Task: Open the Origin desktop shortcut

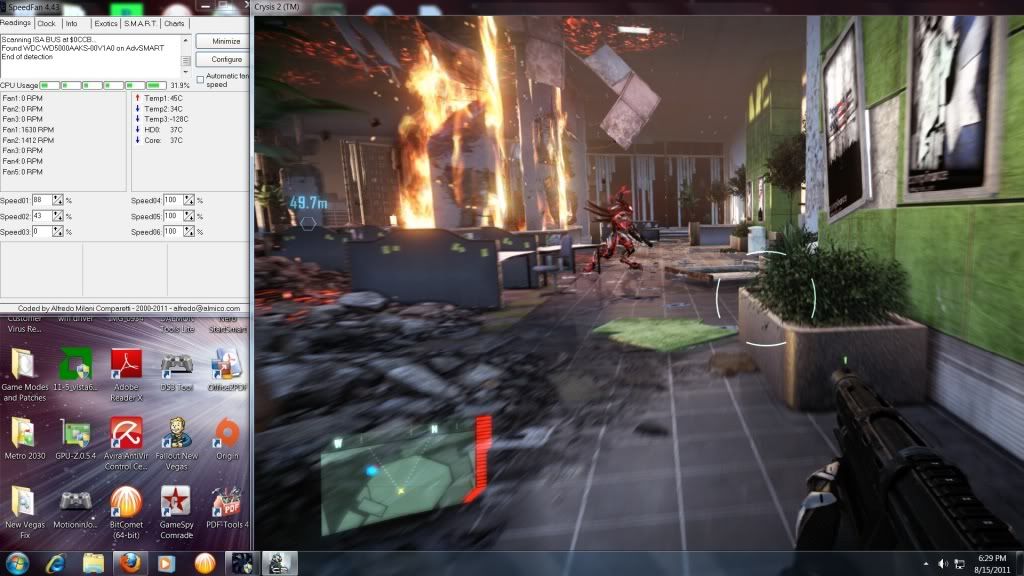Action: pos(227,439)
